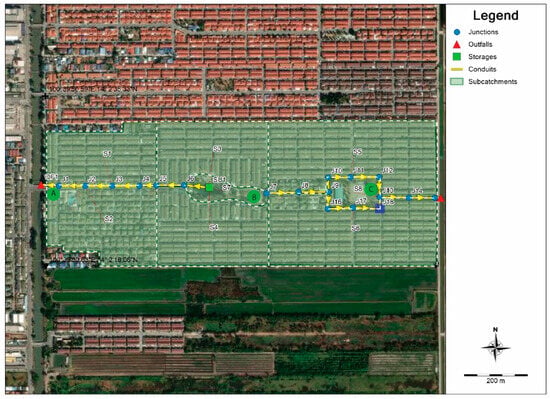Select the red outfall triangle OF1 at west end
The height and width of the screenshot is (399, 550).
coord(41,185)
